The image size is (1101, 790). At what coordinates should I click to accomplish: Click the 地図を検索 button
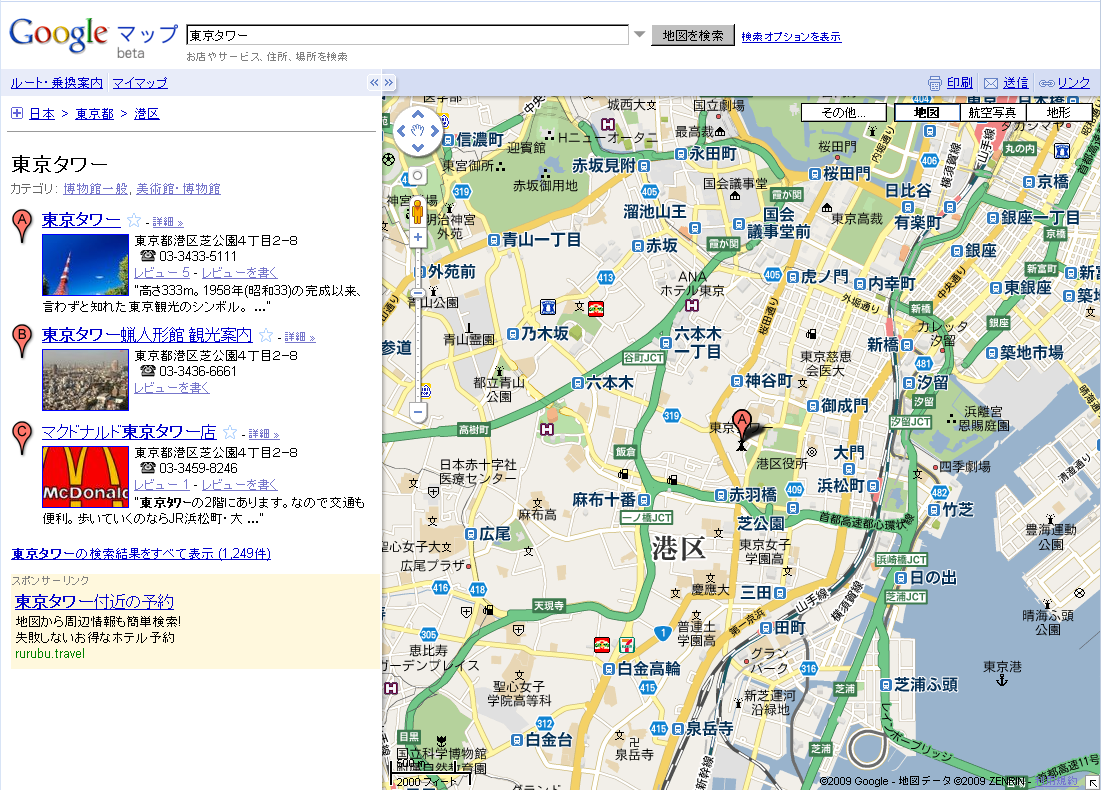coord(693,35)
